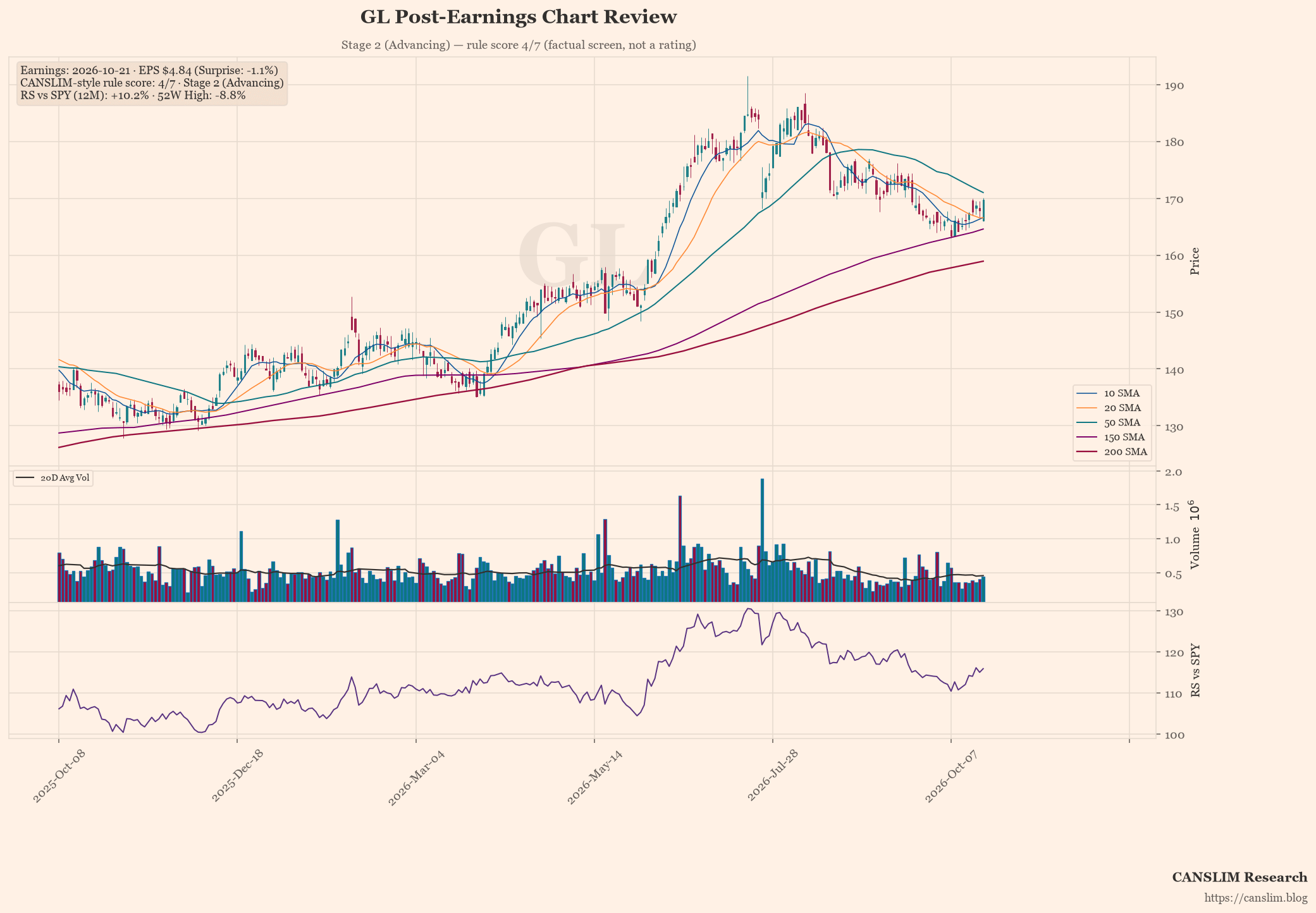This screenshot has height=913, width=1316.
Task: Click the 120 RS axis tick
Action: pyautogui.click(x=1176, y=653)
